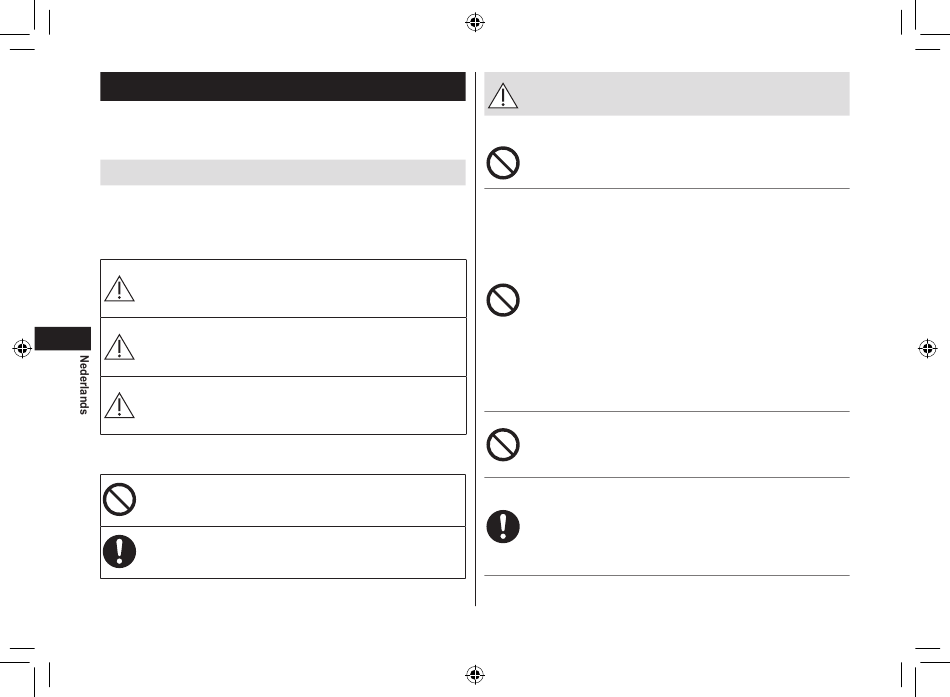Screen dimensions: 950x697
Task: Click registration crosshair mark above the page
Action: [x=475, y=22]
